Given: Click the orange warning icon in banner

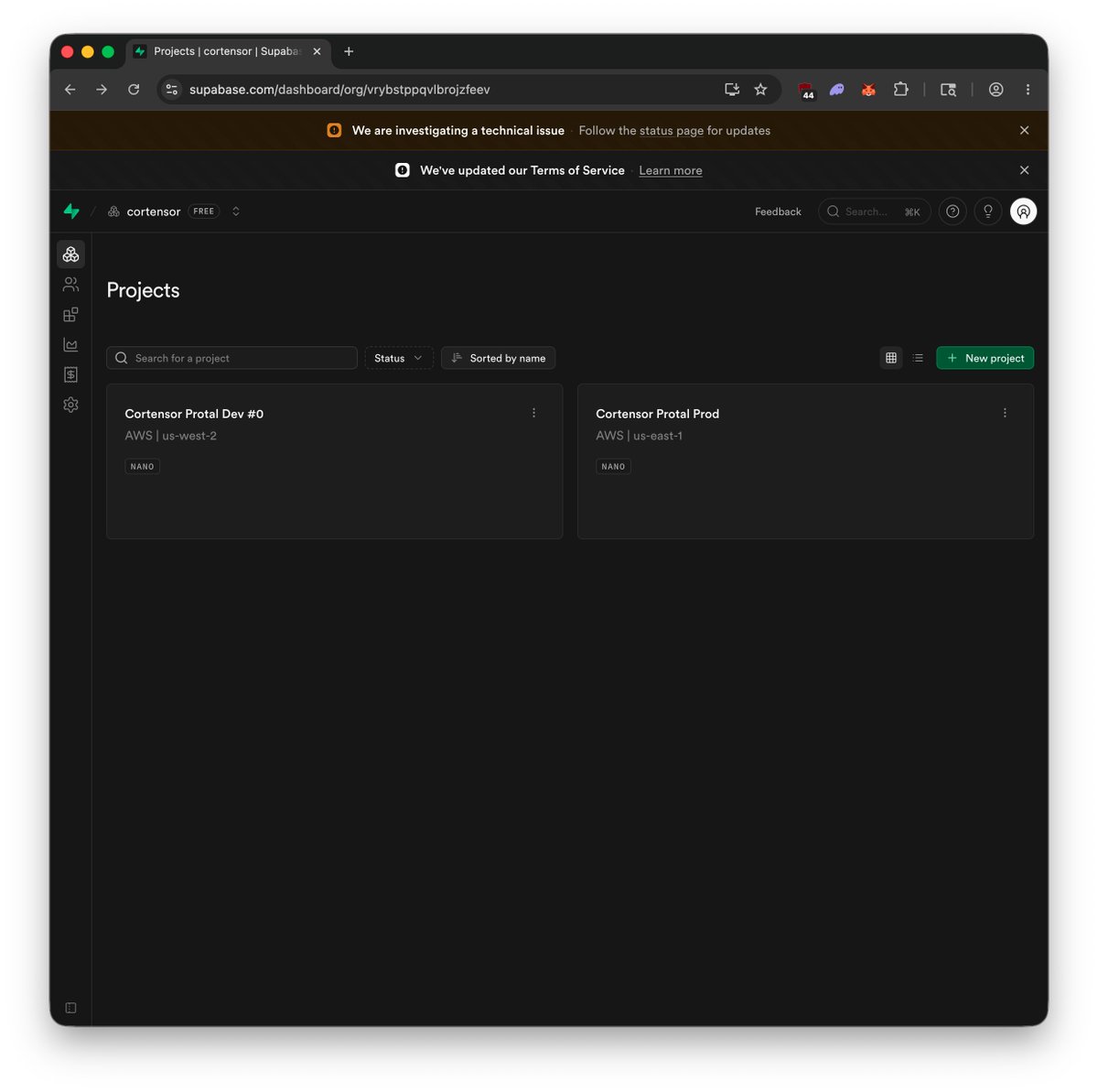Looking at the screenshot, I should pyautogui.click(x=334, y=131).
